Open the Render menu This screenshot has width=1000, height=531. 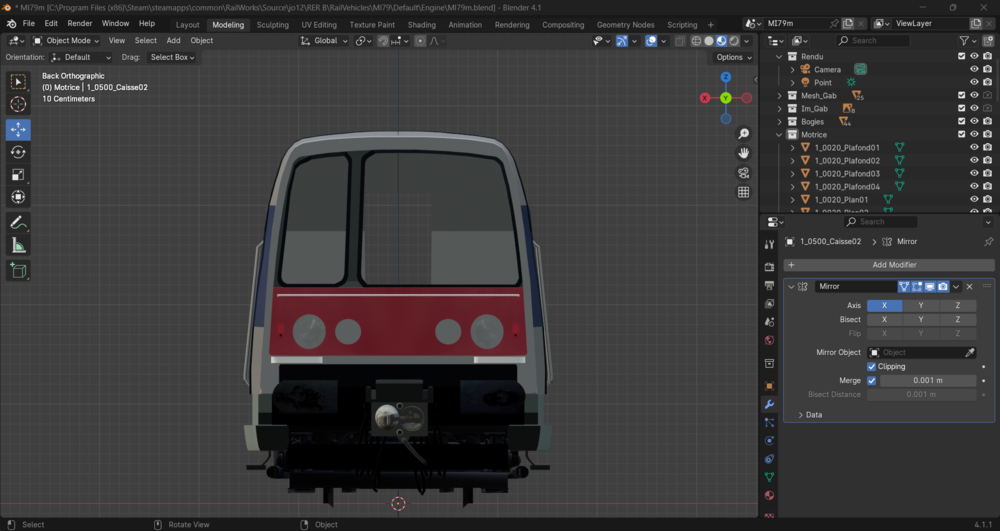(80, 24)
